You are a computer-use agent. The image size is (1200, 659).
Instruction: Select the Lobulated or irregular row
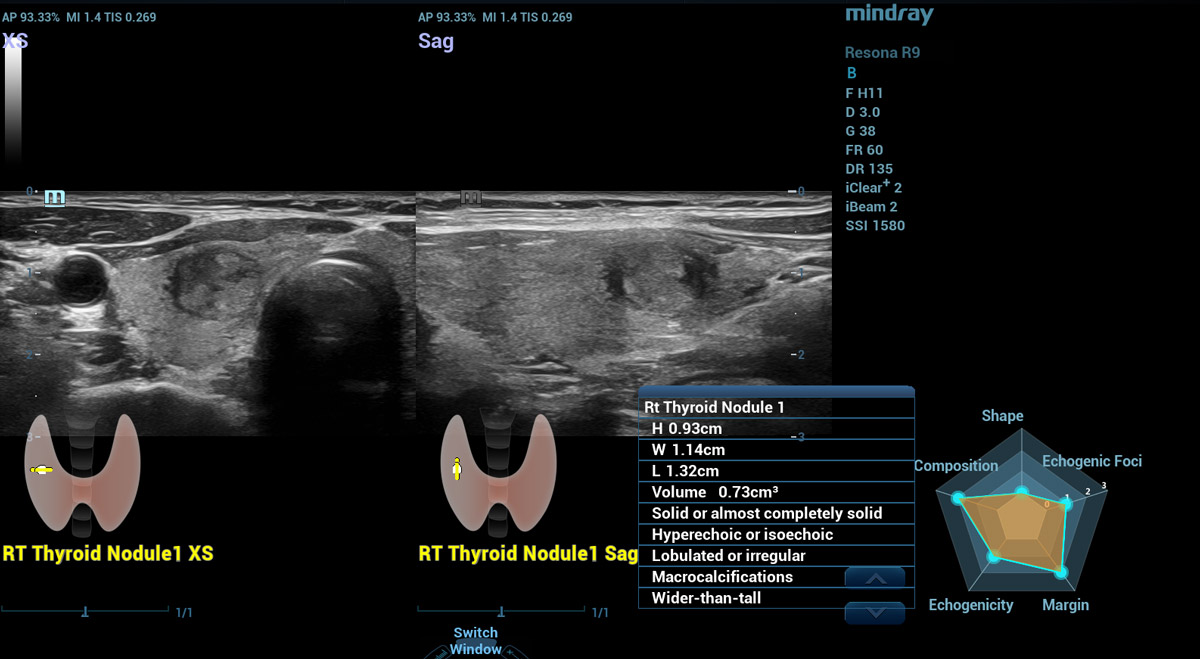[776, 556]
